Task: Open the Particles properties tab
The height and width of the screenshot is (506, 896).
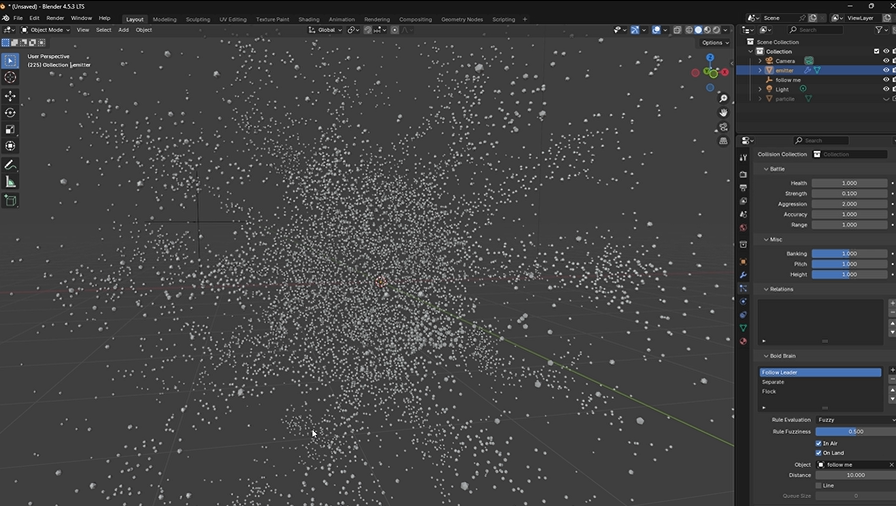Action: tap(743, 288)
